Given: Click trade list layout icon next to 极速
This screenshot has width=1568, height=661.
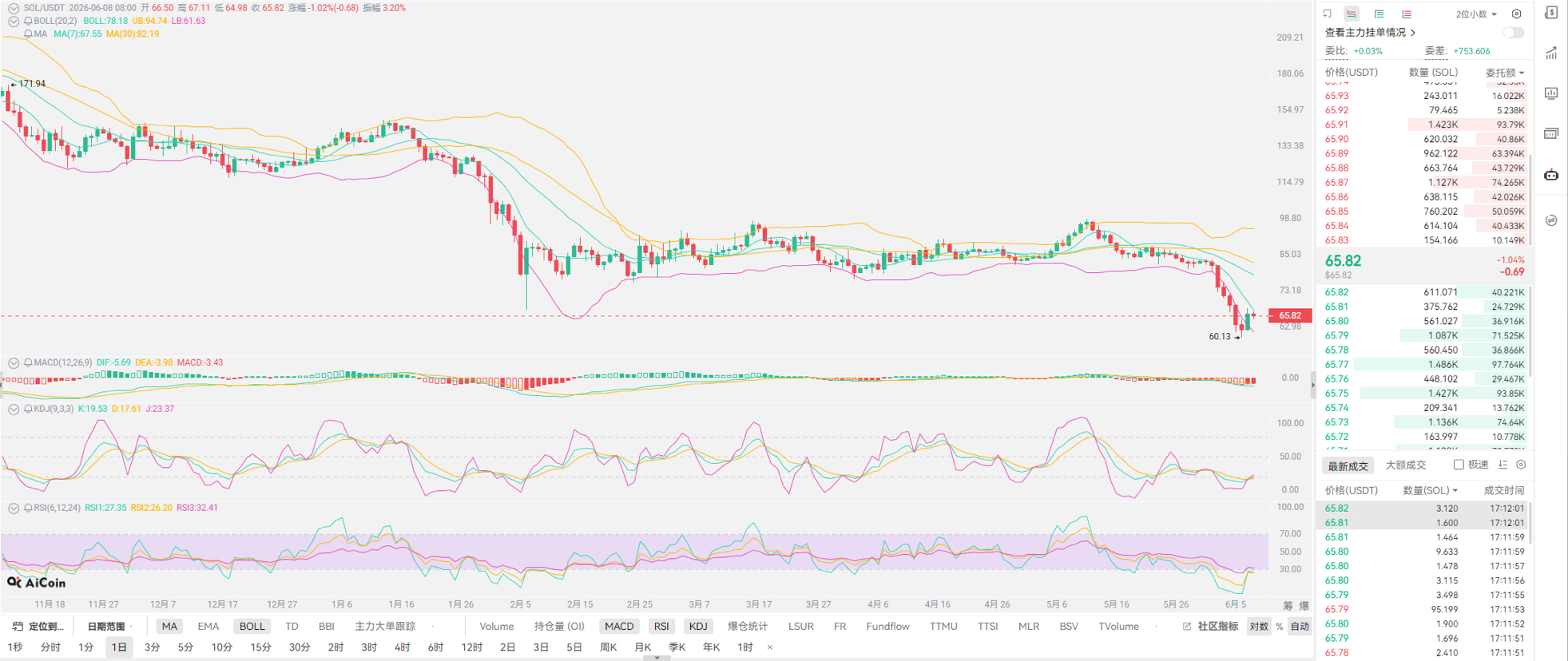Looking at the screenshot, I should (x=1503, y=465).
